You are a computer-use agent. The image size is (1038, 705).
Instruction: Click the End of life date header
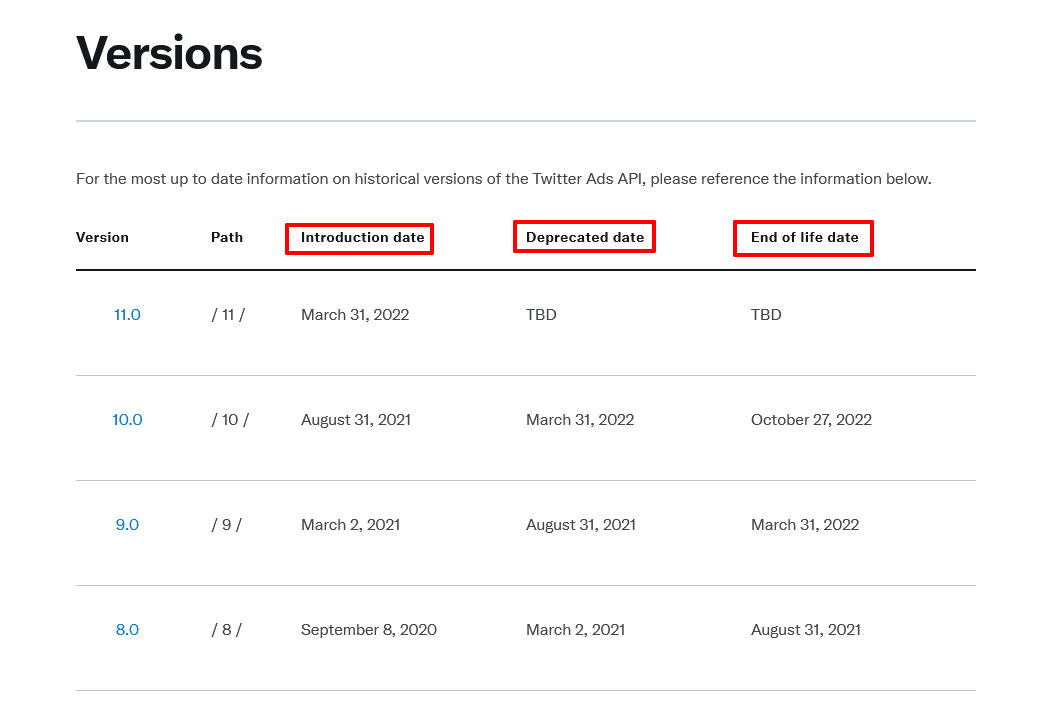(804, 238)
